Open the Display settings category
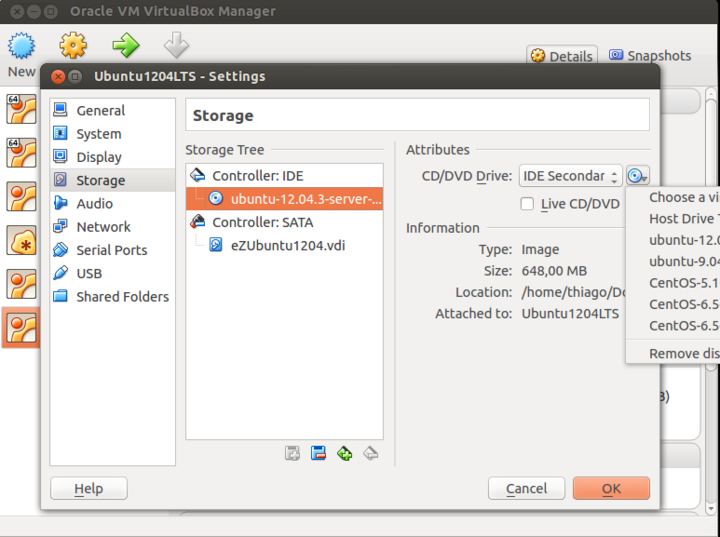The height and width of the screenshot is (537, 720). (x=112, y=157)
